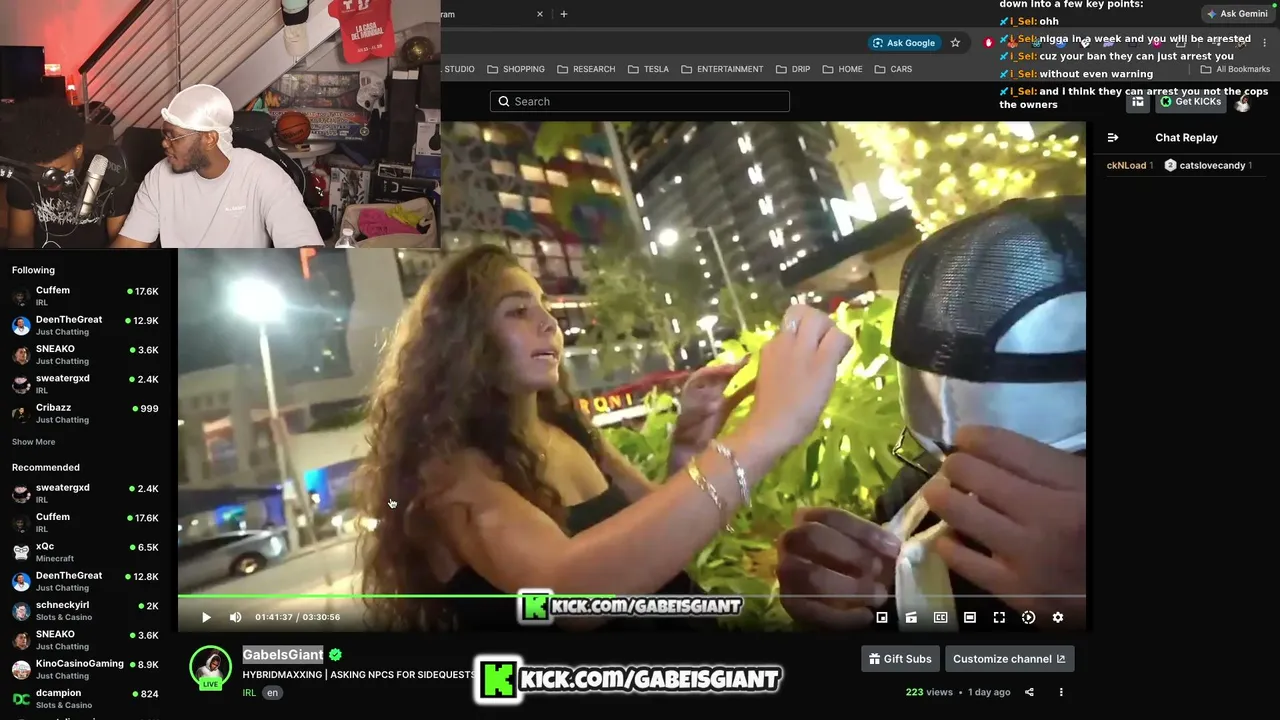Click the clip creation icon in player
1280x720 pixels.
click(x=911, y=617)
